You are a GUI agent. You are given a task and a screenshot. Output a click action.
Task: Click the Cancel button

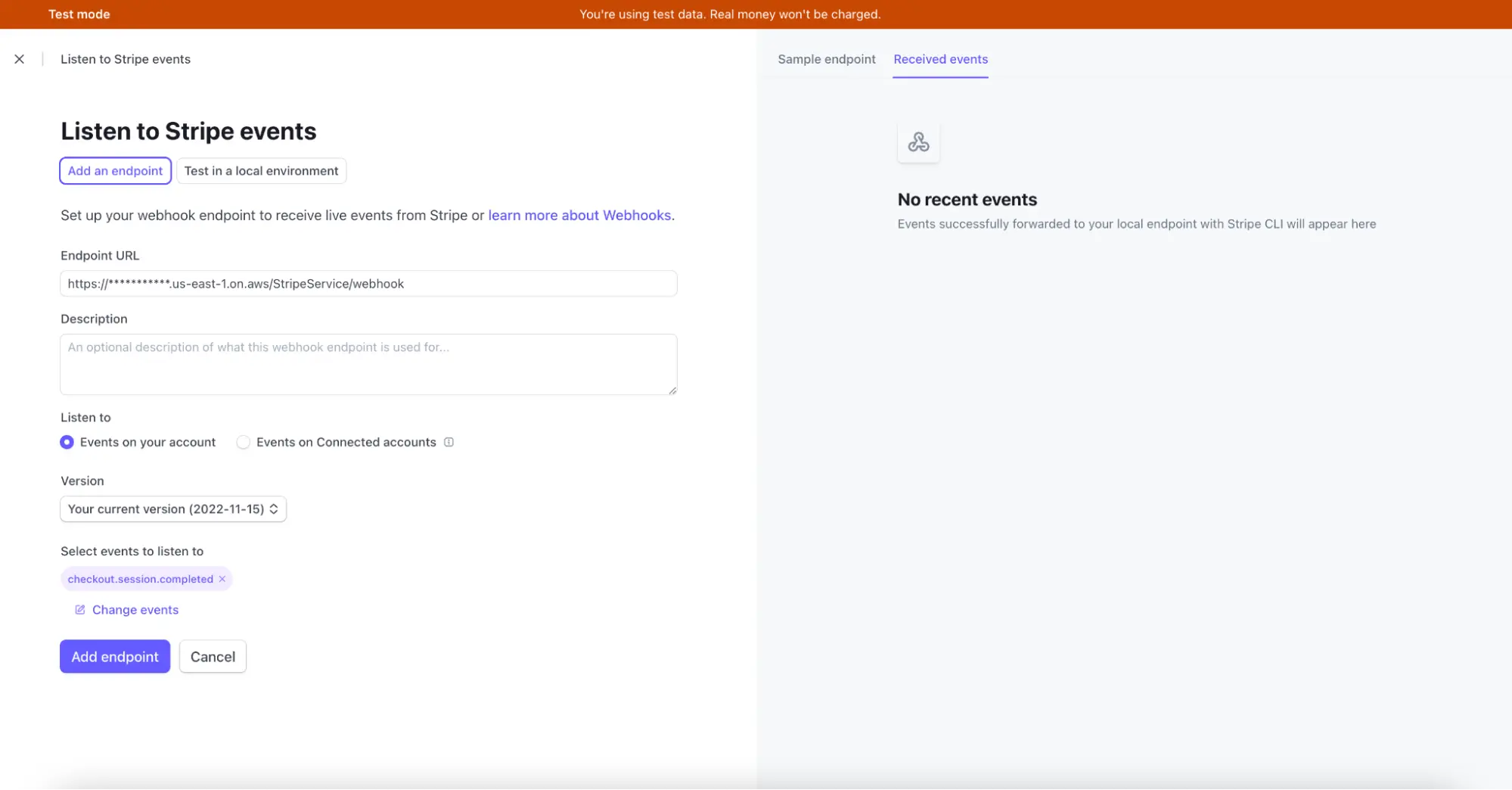(213, 657)
